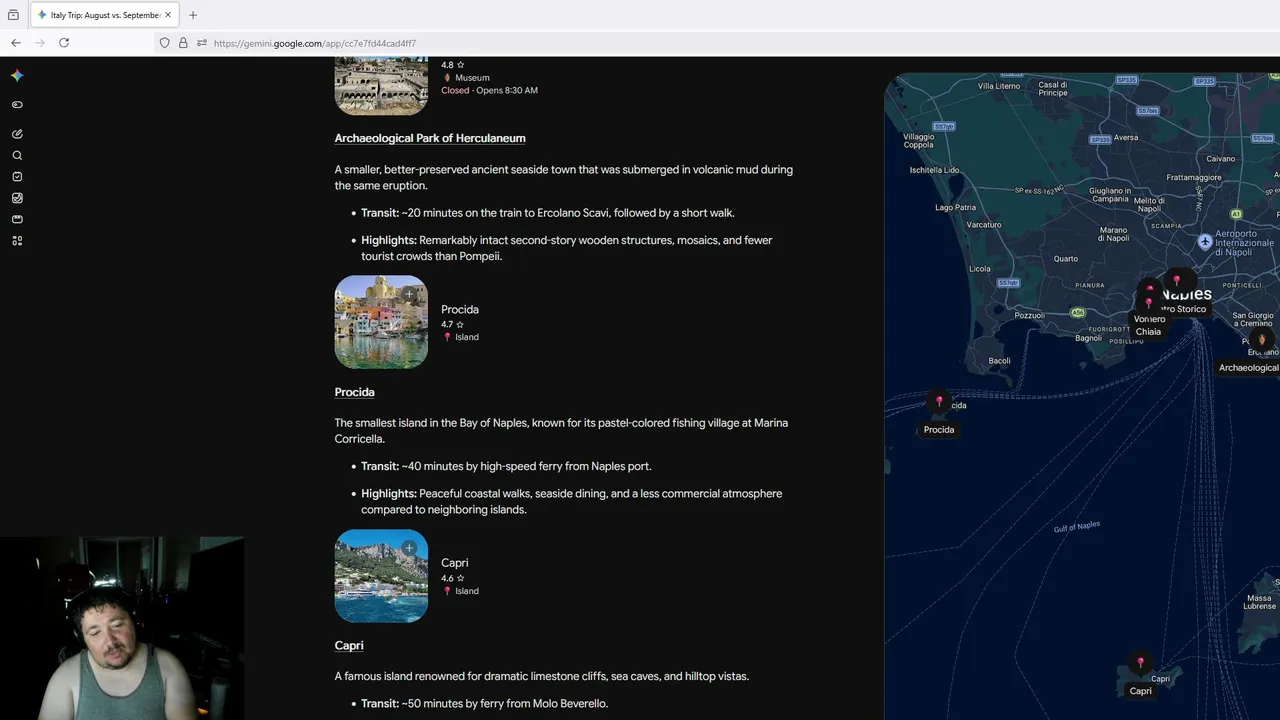The image size is (1280, 720).
Task: Open the sidebar search magnifier icon
Action: click(17, 156)
